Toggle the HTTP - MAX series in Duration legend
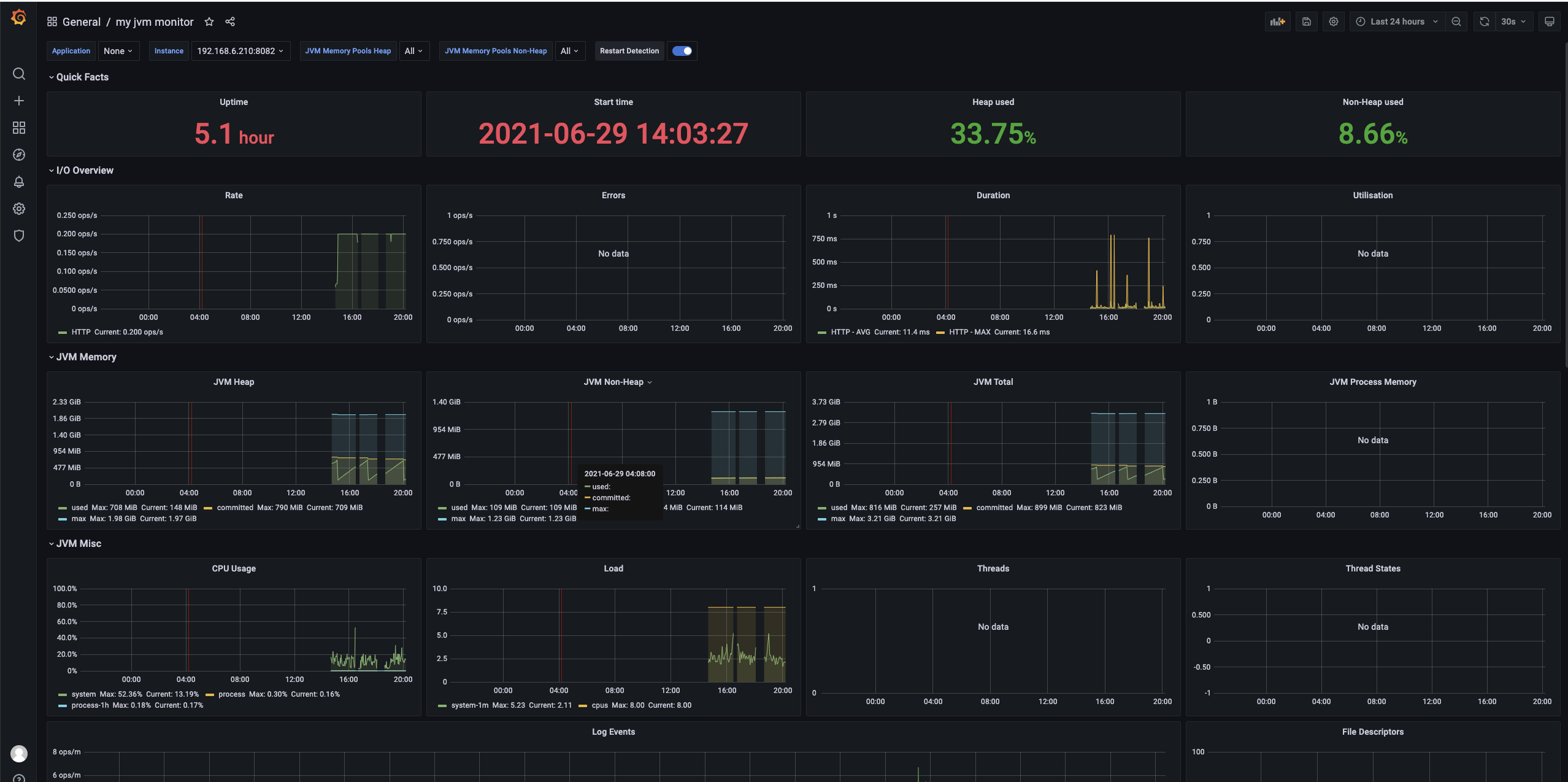Viewport: 1568px width, 782px height. tap(969, 332)
